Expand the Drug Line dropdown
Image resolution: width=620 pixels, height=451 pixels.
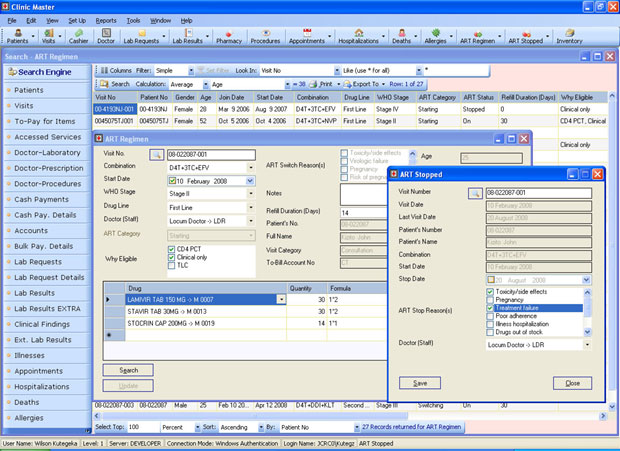pos(251,208)
